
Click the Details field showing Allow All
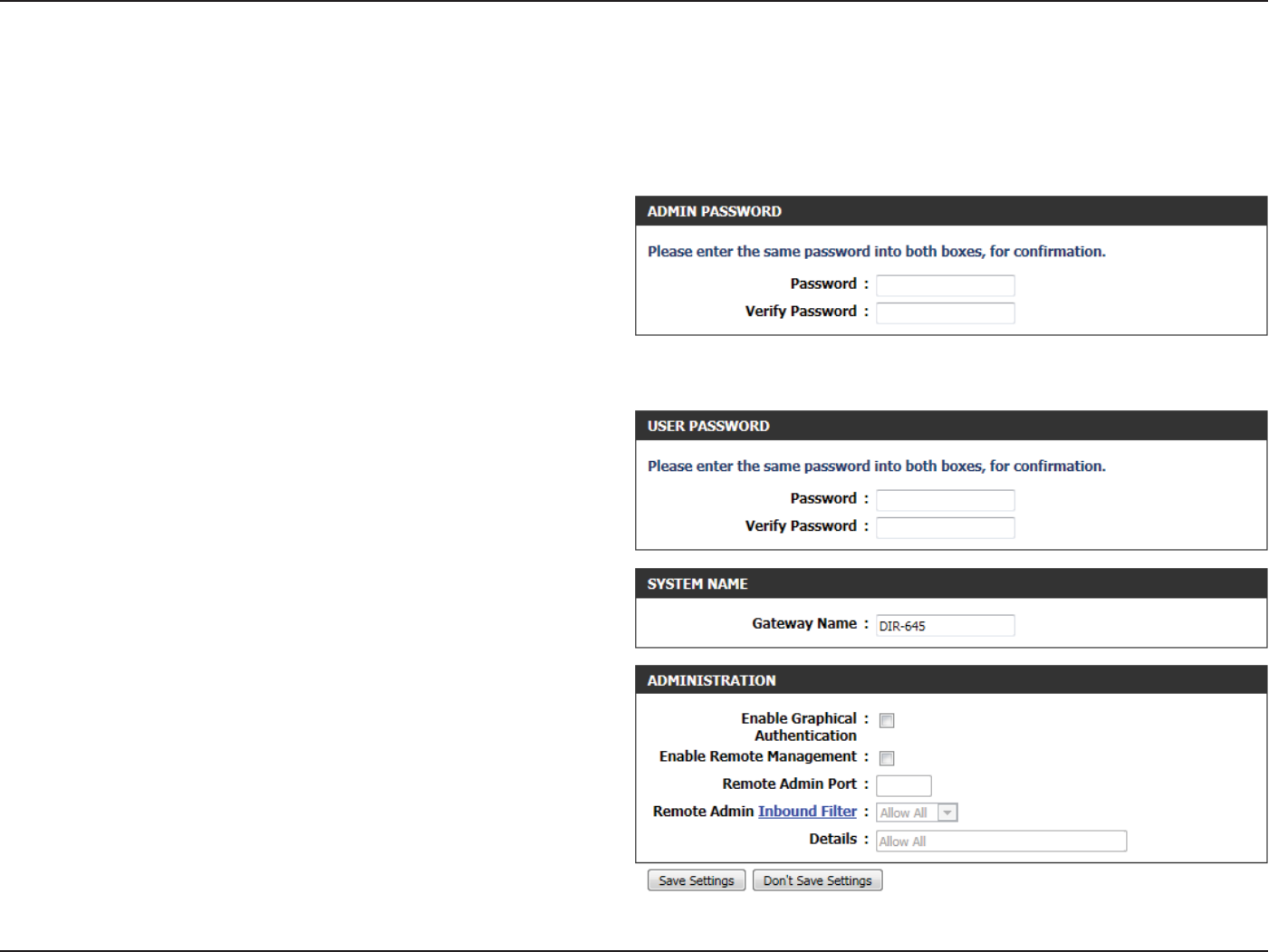[1001, 841]
